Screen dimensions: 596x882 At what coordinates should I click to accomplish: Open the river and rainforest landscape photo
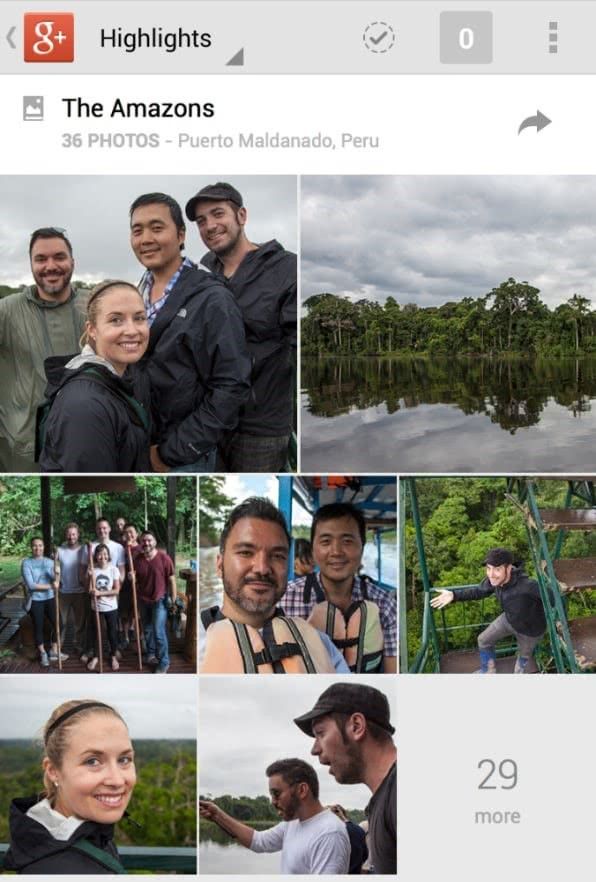coord(448,323)
